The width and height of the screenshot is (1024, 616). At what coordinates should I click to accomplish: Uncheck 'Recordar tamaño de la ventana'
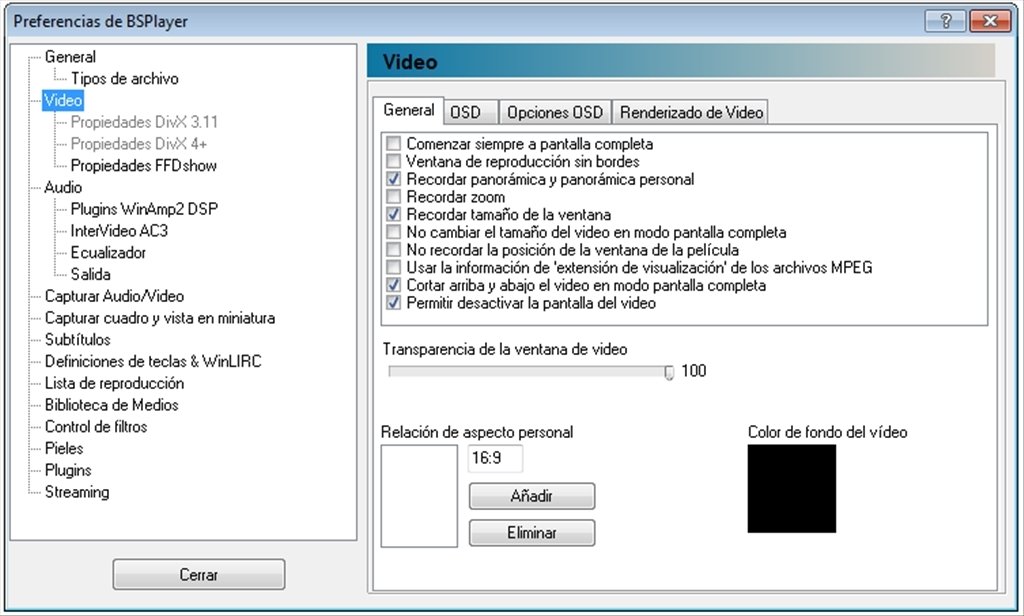393,214
